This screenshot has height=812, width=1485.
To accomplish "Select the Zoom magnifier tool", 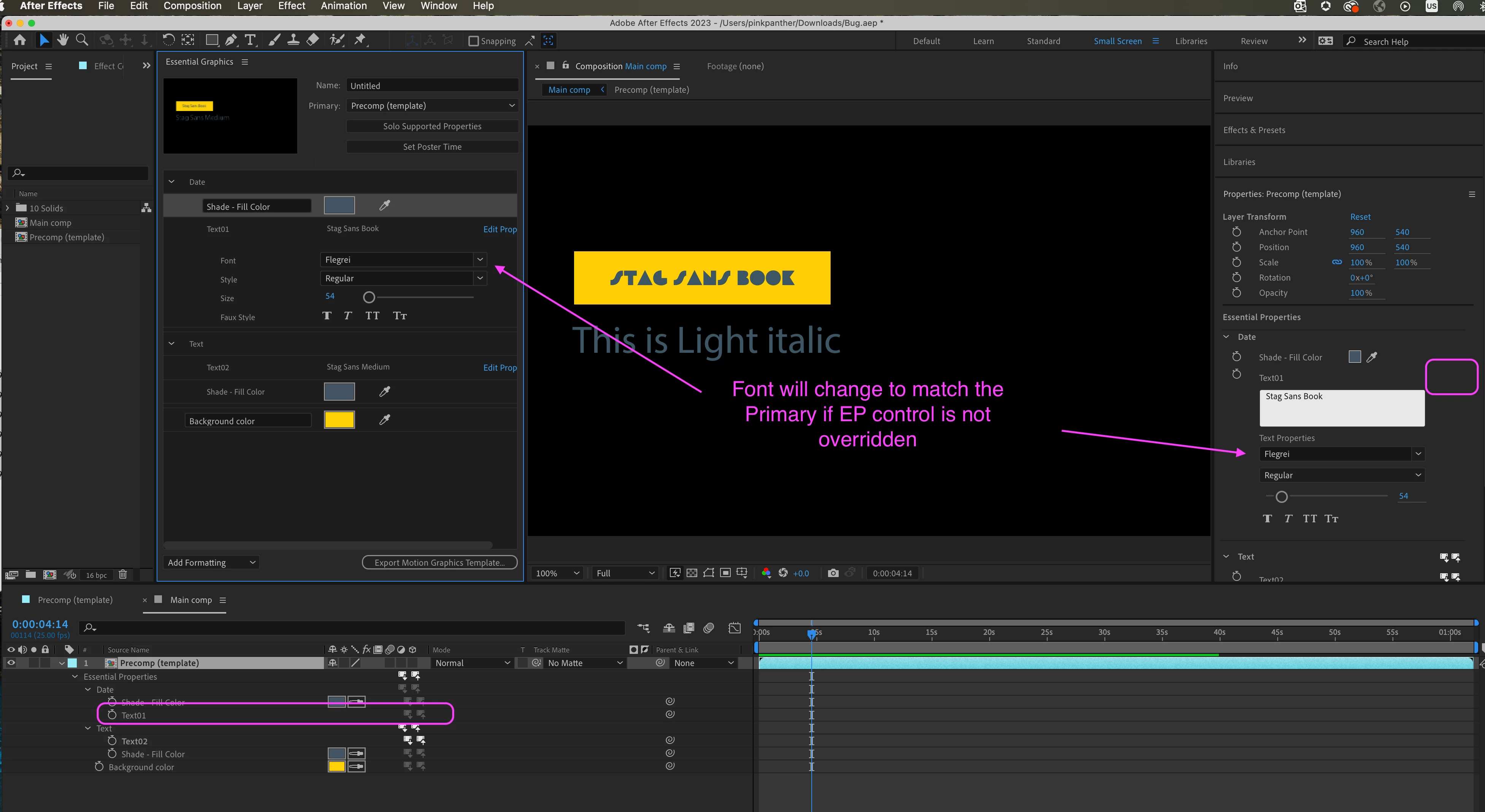I will [82, 40].
